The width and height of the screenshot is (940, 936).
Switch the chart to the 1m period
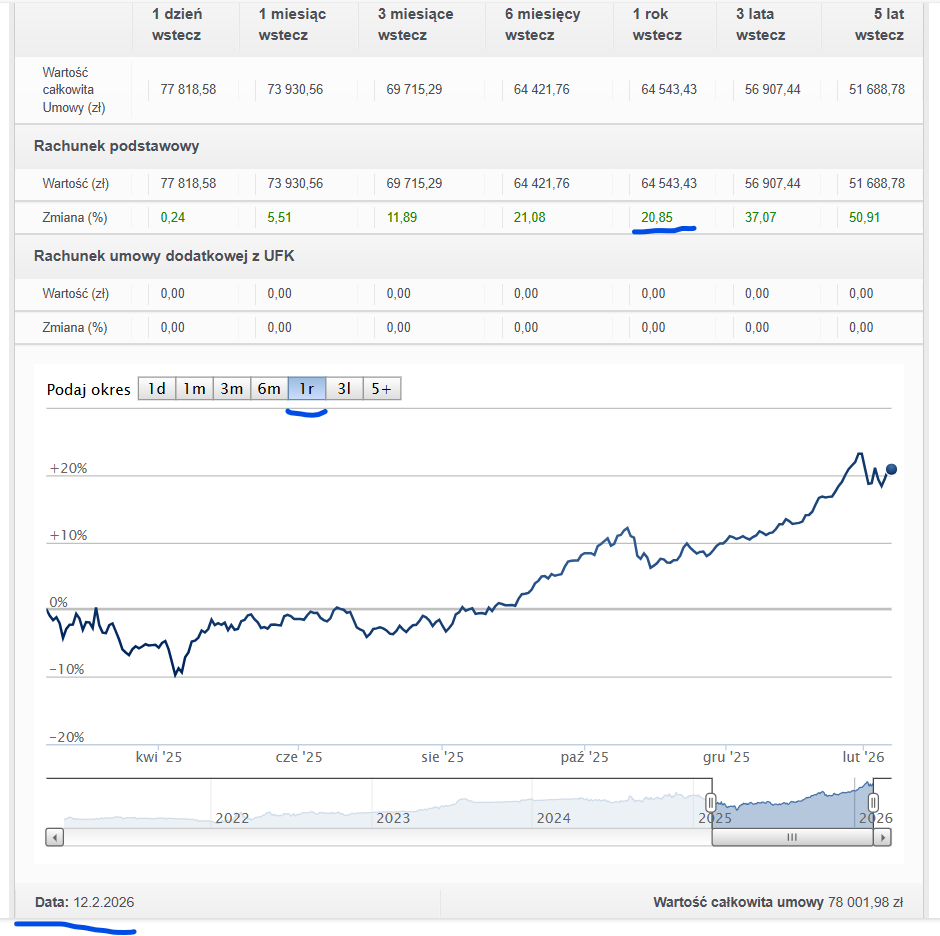click(x=194, y=389)
